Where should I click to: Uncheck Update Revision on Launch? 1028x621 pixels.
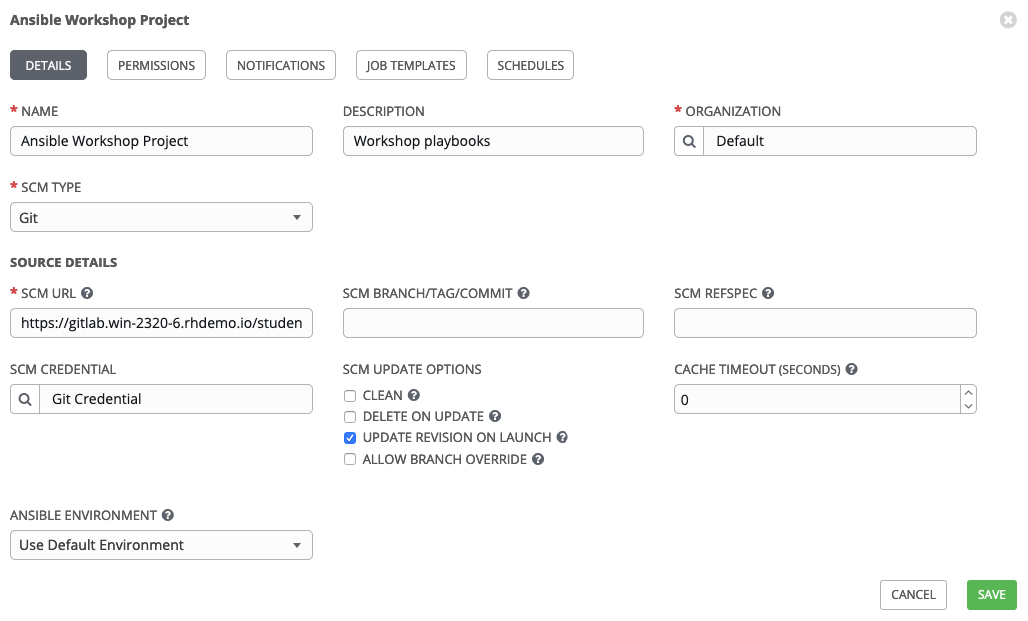click(x=350, y=438)
